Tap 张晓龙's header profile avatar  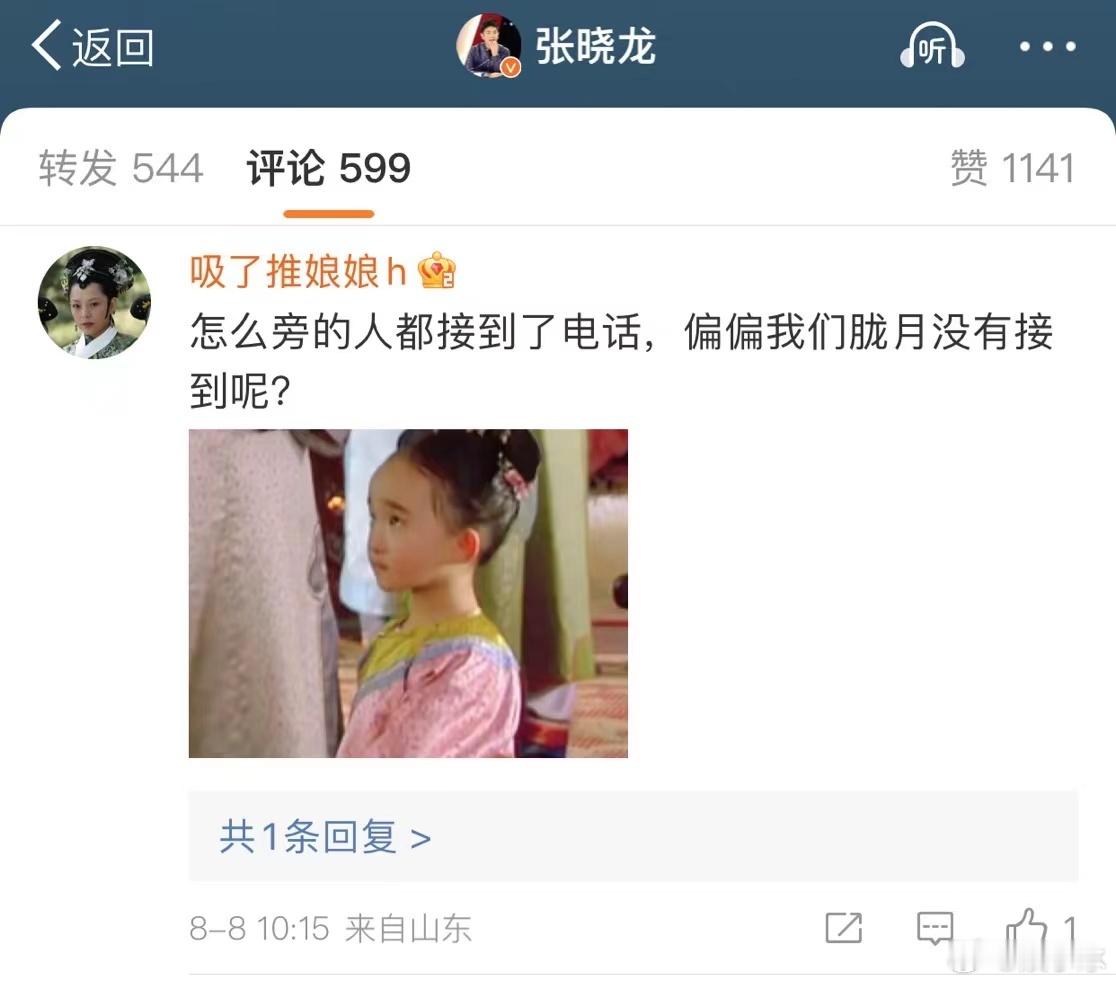488,45
